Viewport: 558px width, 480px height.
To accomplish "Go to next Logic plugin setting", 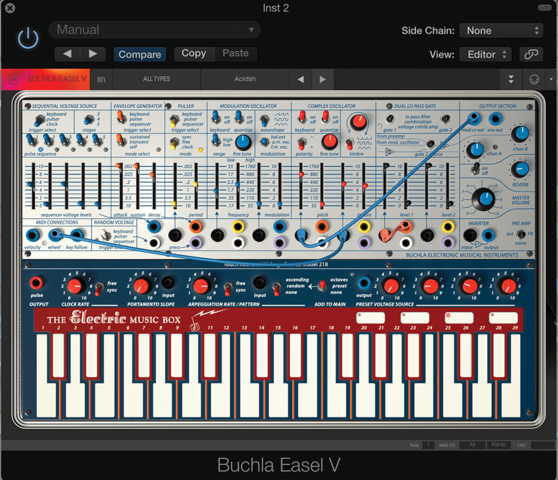I will (x=93, y=54).
